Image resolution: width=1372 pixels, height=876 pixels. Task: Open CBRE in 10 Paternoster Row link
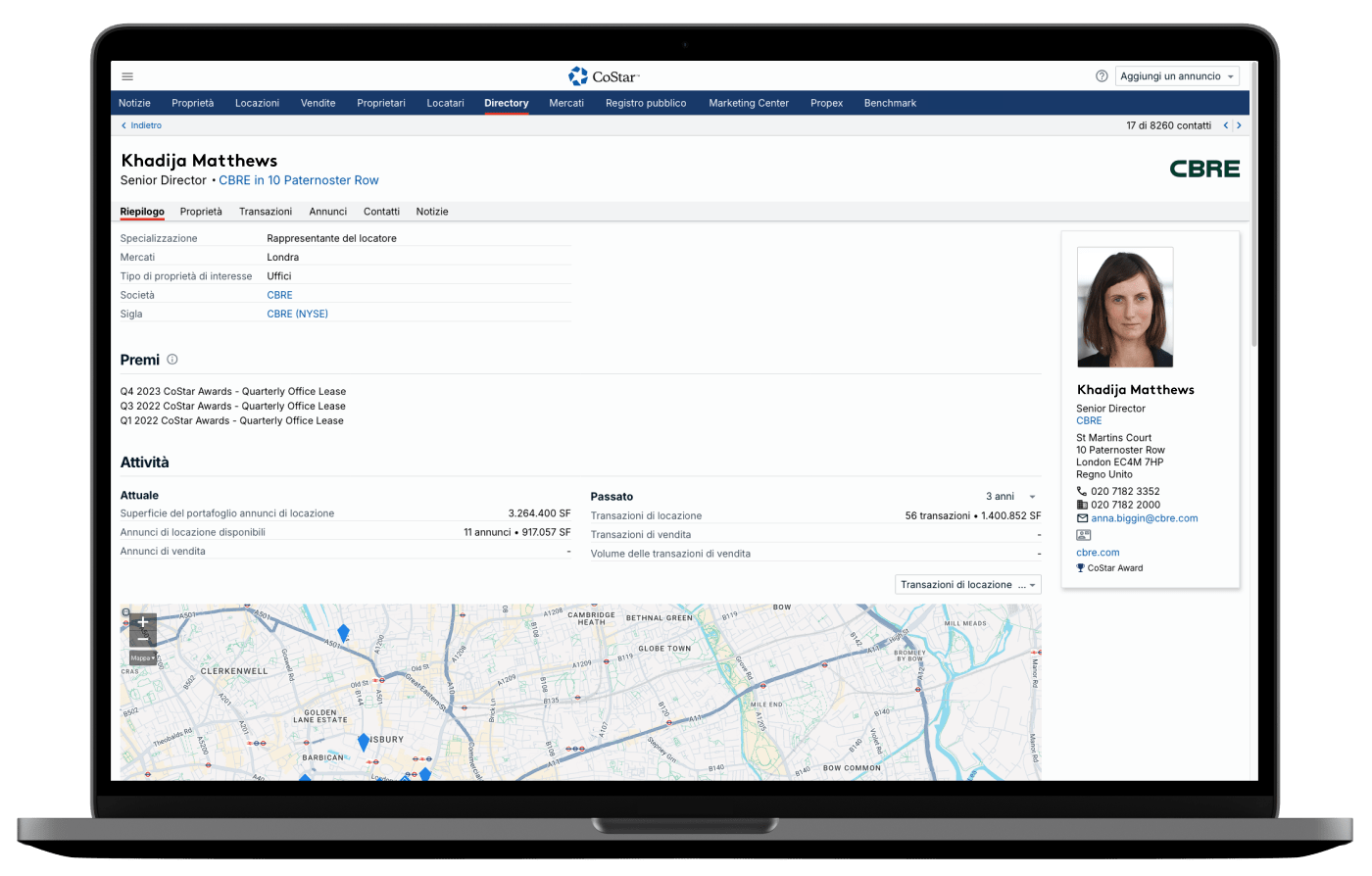click(298, 180)
